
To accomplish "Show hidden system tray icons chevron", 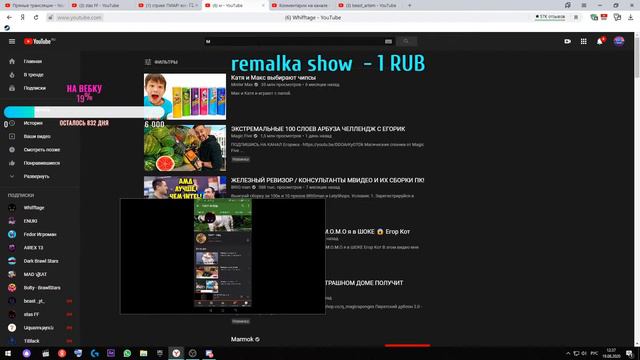I will [568, 353].
